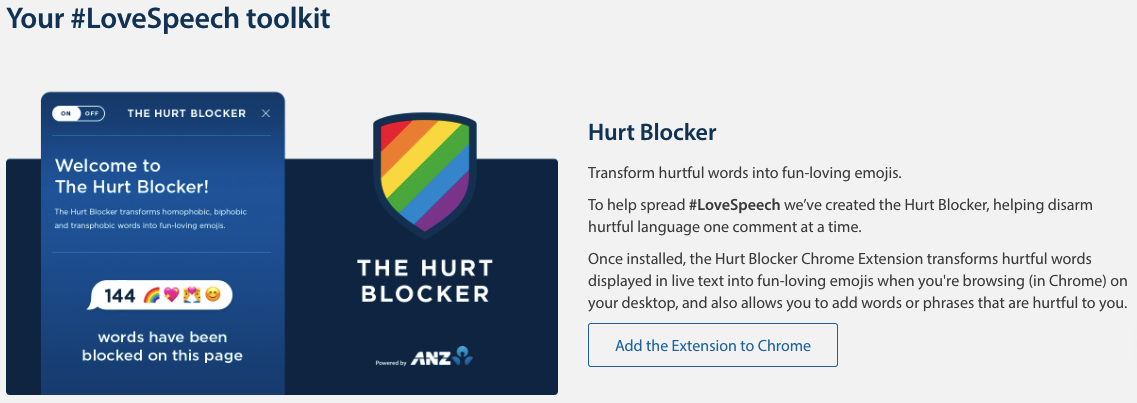Click the smiling face emoji
The width and height of the screenshot is (1137, 403).
212,295
